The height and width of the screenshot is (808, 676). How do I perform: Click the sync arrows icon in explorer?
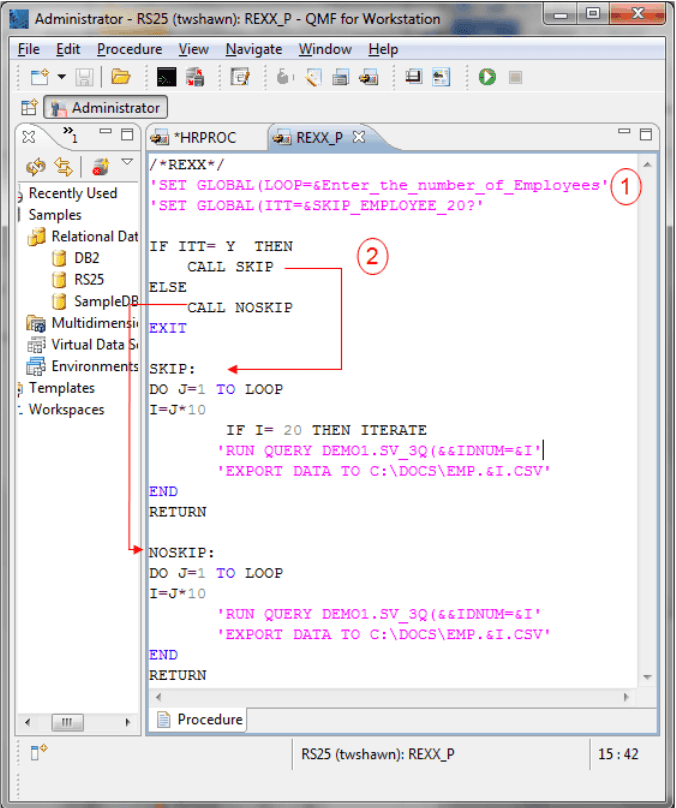64,166
